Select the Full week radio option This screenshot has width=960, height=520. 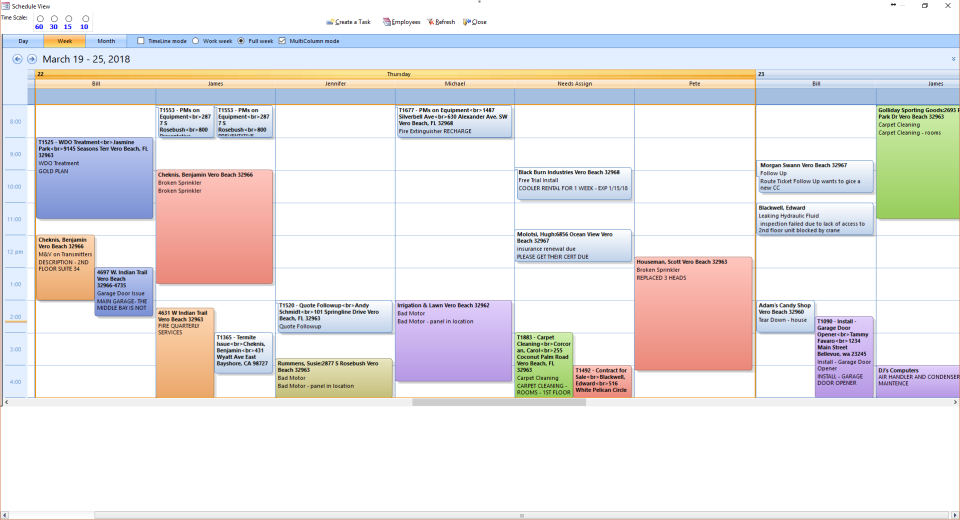click(x=241, y=41)
